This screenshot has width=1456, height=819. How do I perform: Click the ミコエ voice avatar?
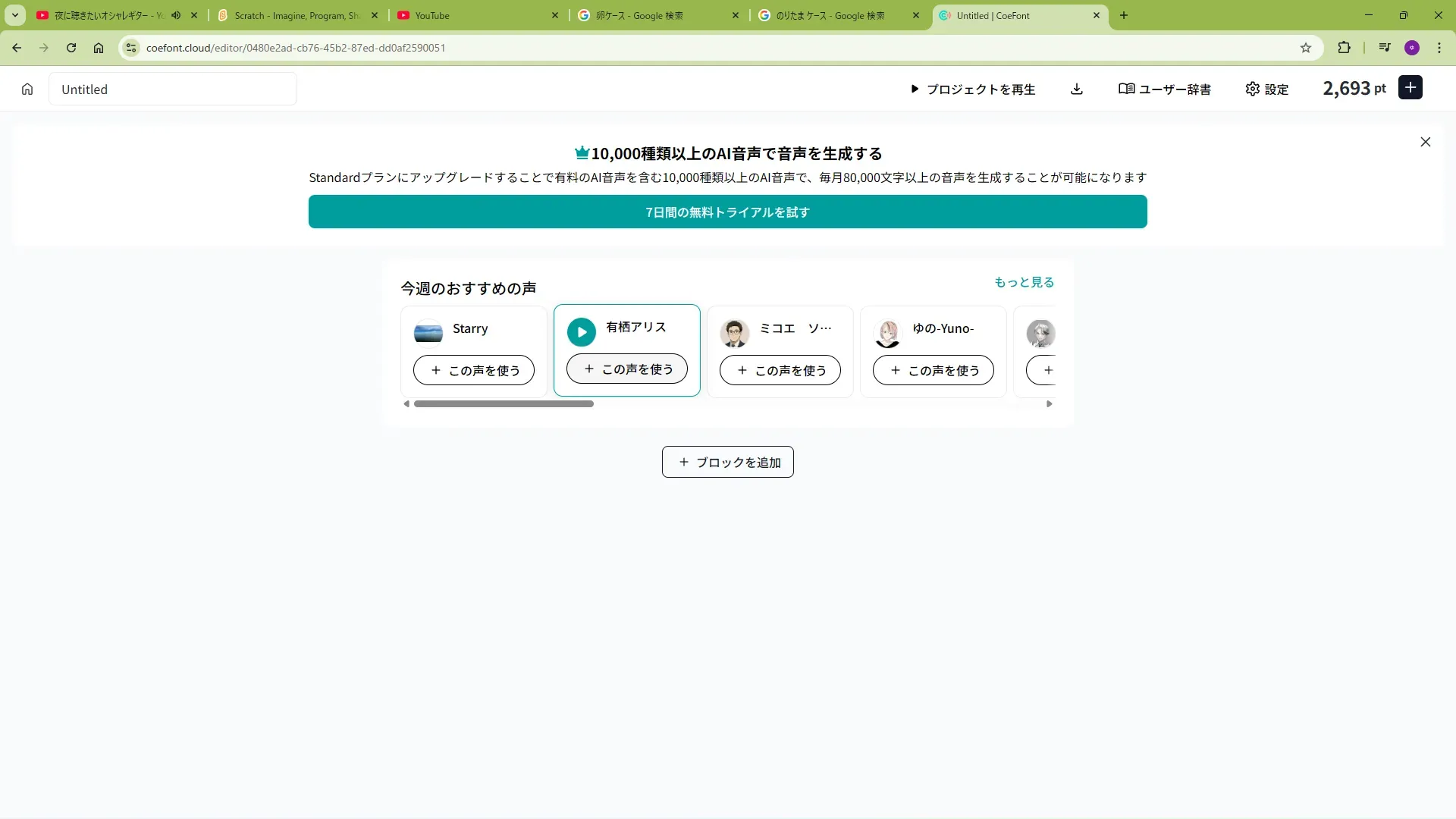pyautogui.click(x=734, y=332)
